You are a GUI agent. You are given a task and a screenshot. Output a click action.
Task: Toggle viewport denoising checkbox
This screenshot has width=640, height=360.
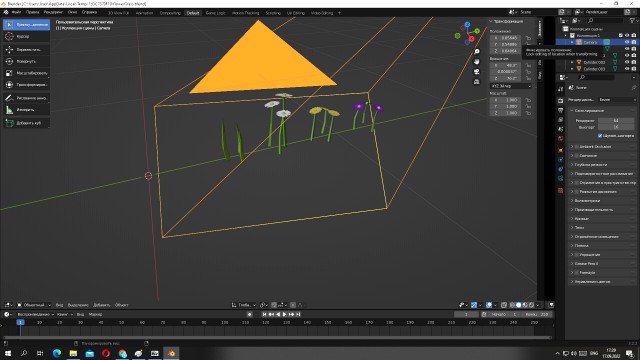coord(600,136)
